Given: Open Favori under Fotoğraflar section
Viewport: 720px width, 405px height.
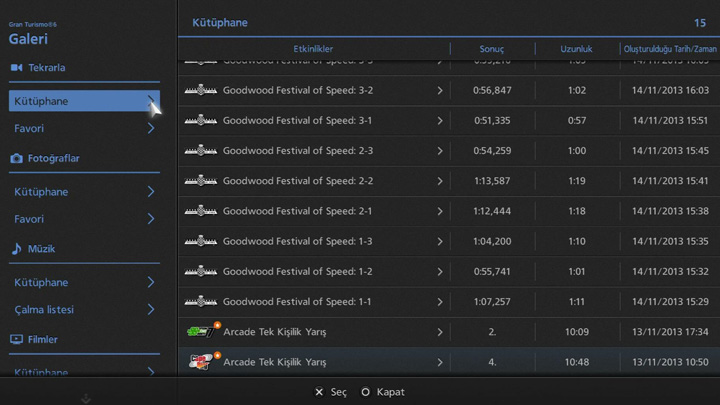Looking at the screenshot, I should click(30, 219).
